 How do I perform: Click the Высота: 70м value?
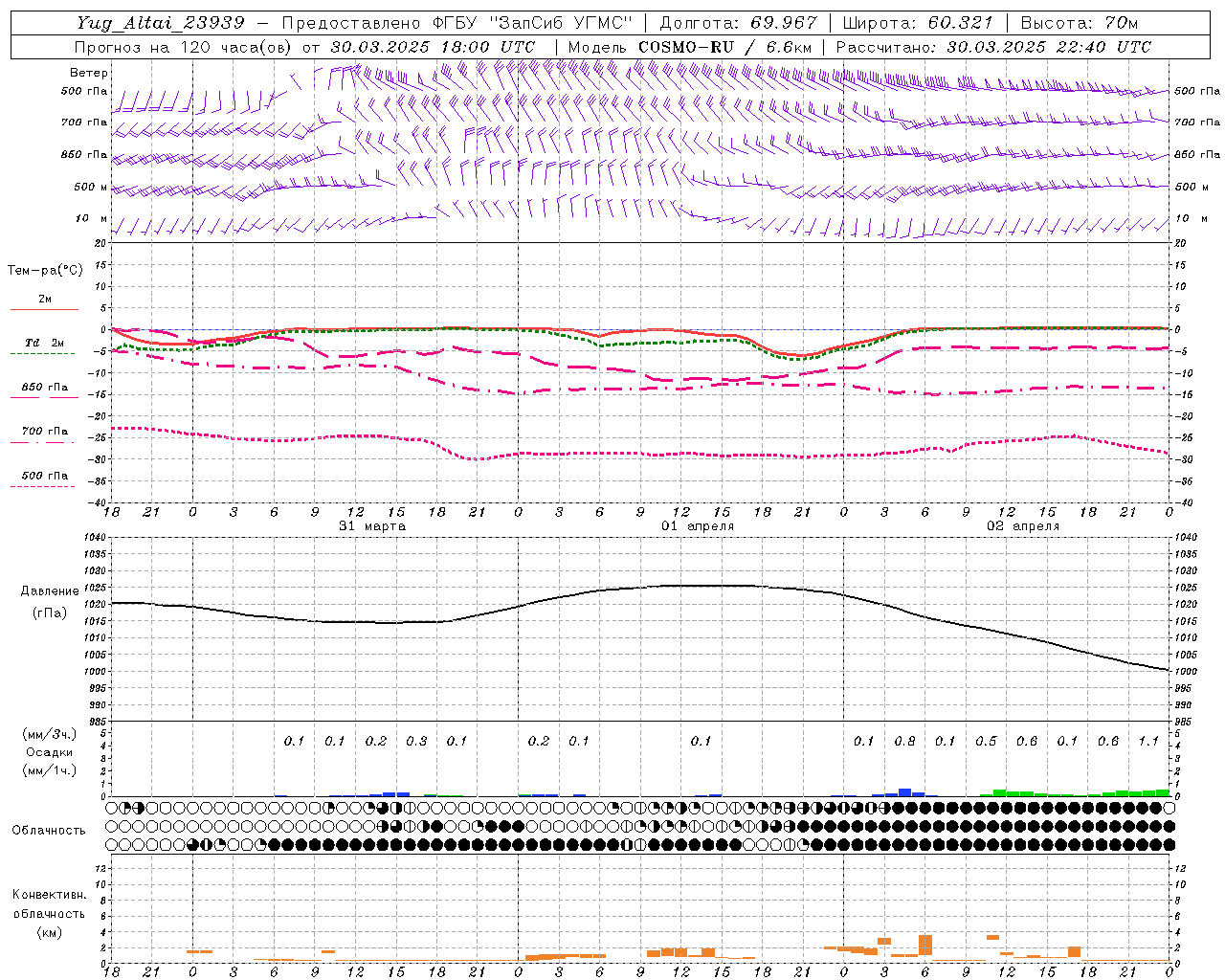click(1080, 23)
